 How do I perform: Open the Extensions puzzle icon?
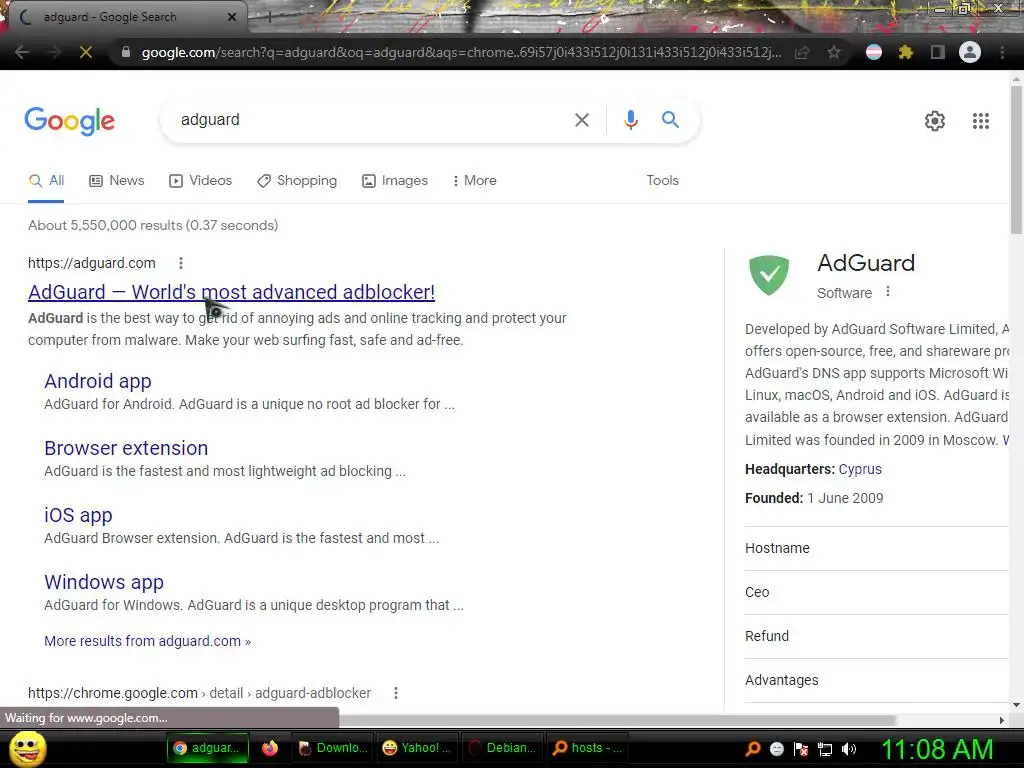tap(906, 52)
